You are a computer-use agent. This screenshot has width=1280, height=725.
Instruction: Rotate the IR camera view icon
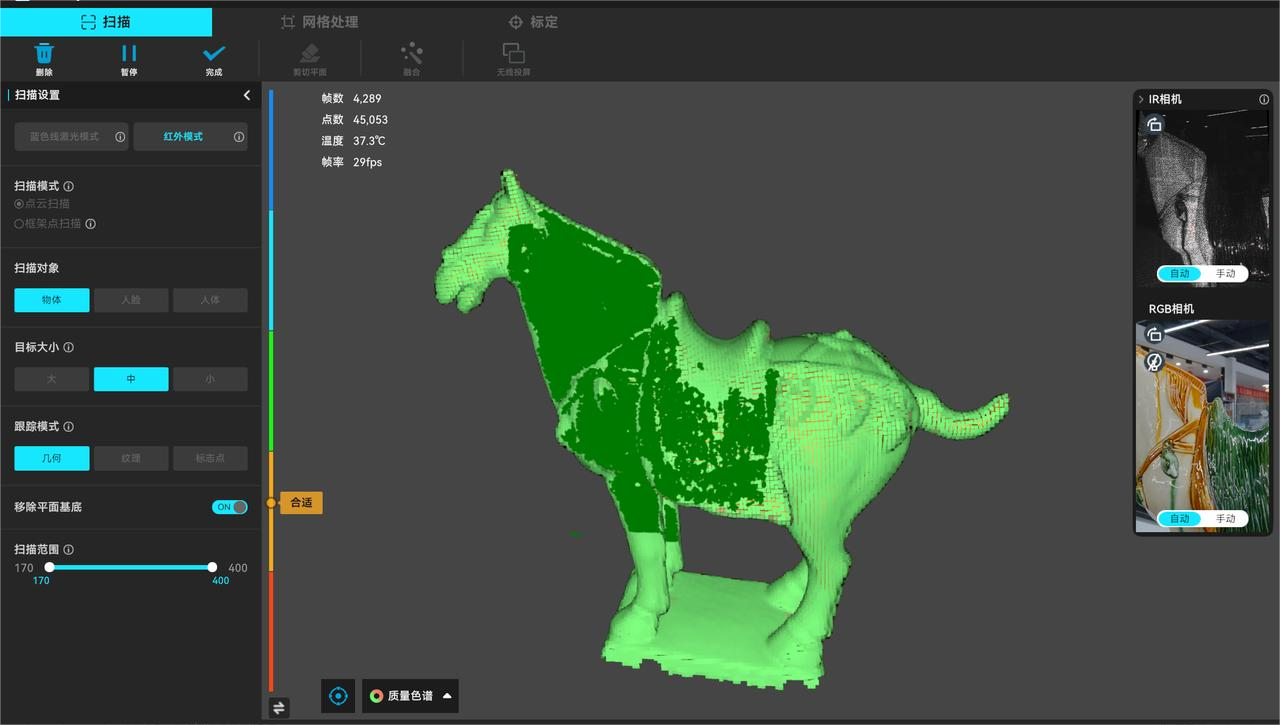pos(1154,125)
